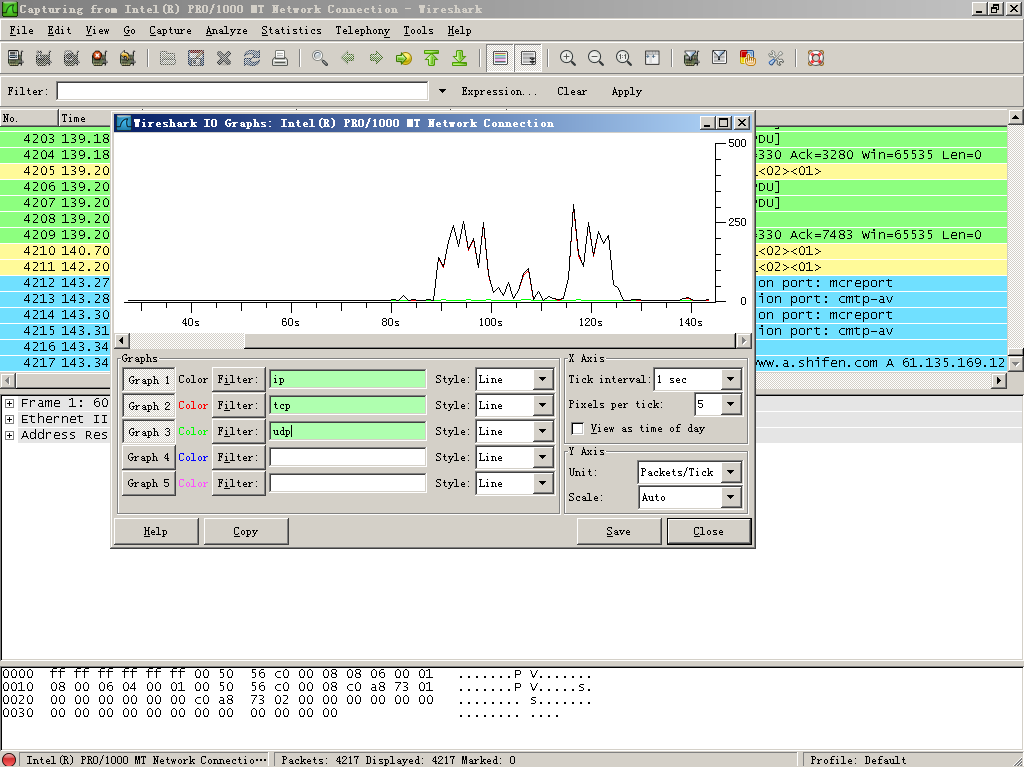
Task: Click the Go to First Packet icon
Action: click(432, 58)
